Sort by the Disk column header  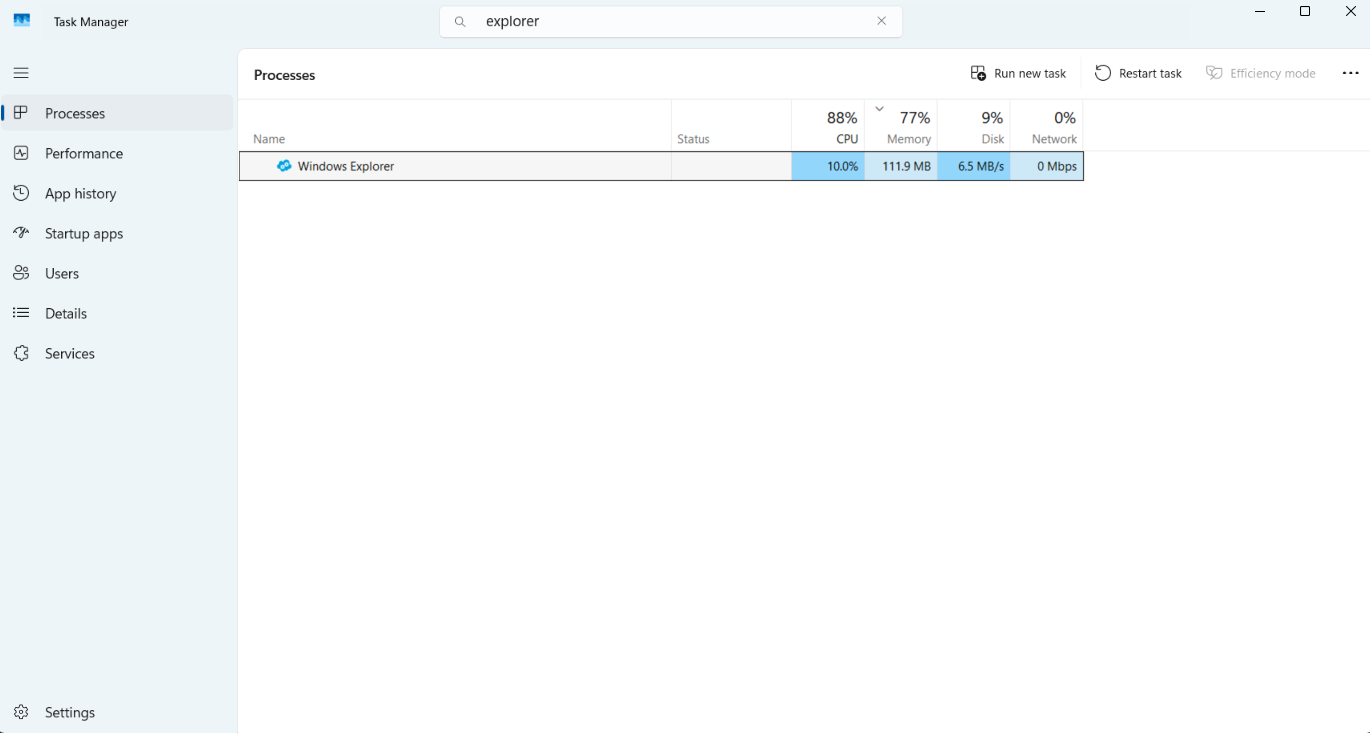974,126
